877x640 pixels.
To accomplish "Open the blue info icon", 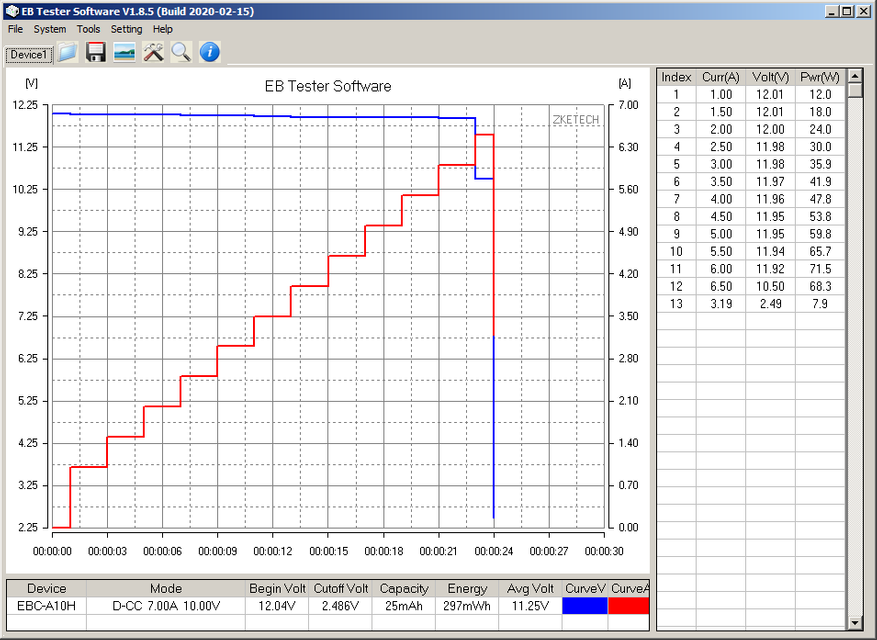I will point(209,52).
